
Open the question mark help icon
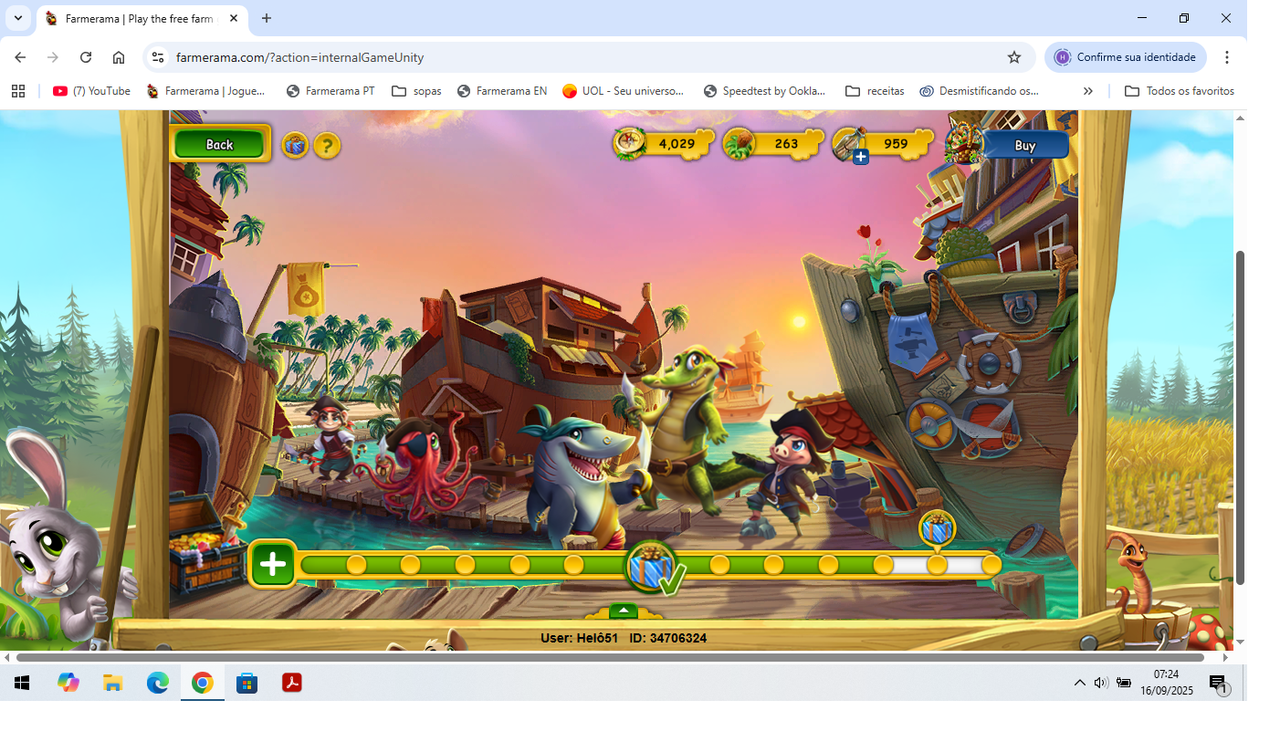[328, 145]
